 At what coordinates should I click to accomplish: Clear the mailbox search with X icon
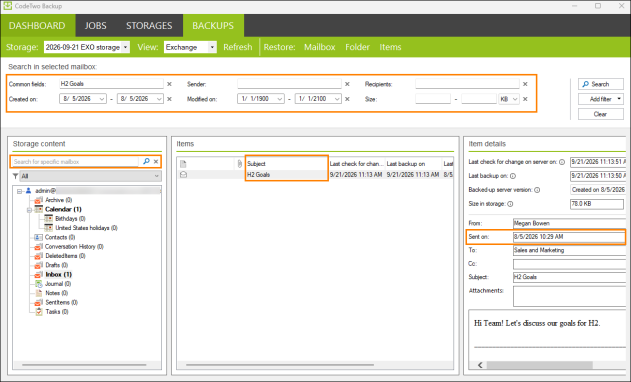(x=156, y=161)
